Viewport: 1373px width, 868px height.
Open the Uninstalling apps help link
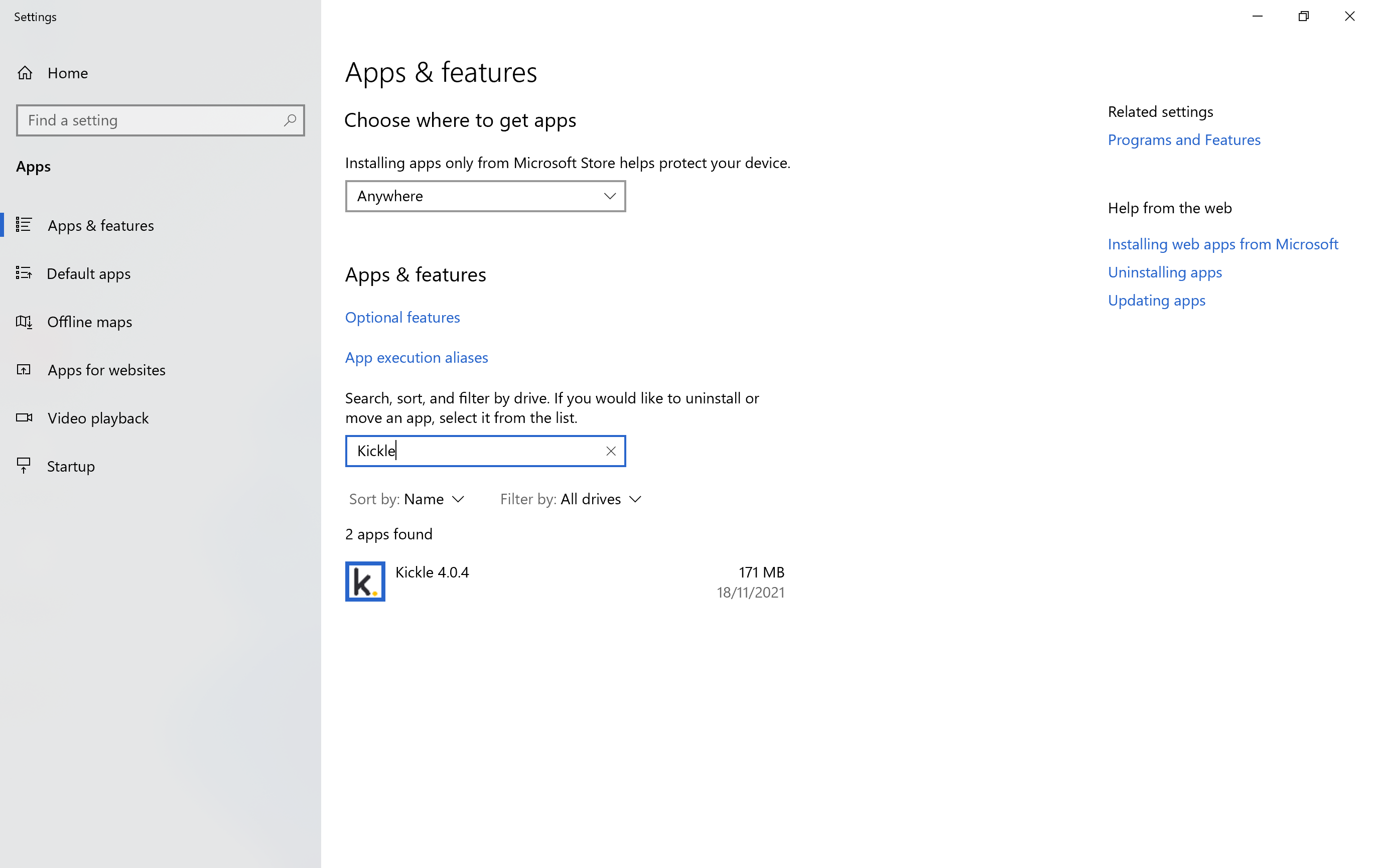pyautogui.click(x=1164, y=272)
